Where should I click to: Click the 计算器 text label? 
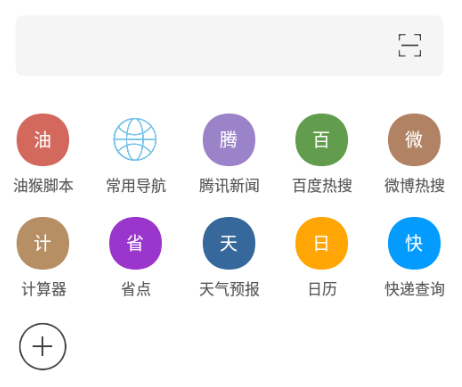(44, 289)
